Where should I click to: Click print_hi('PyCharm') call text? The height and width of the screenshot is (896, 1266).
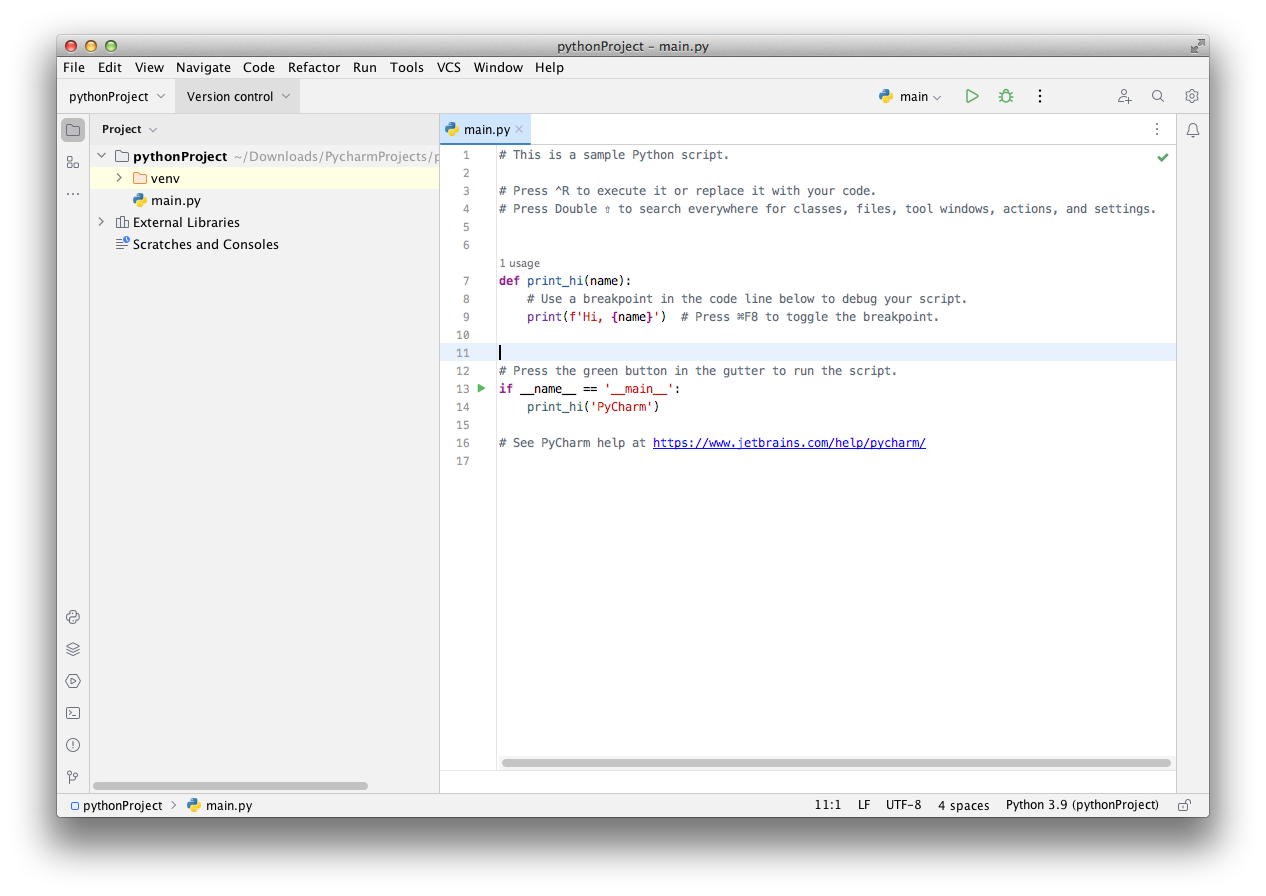coord(593,407)
